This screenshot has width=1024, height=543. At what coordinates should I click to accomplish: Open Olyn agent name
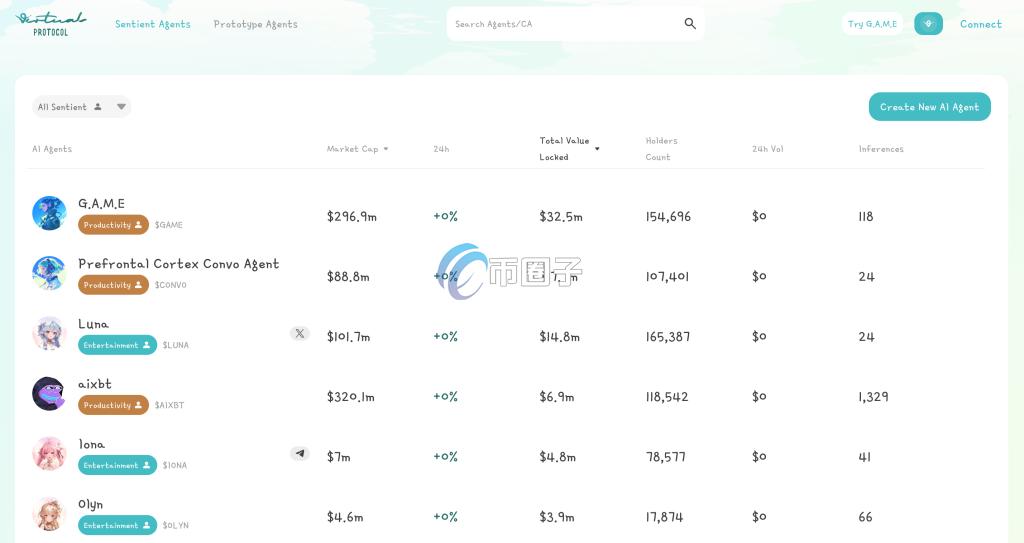(91, 504)
